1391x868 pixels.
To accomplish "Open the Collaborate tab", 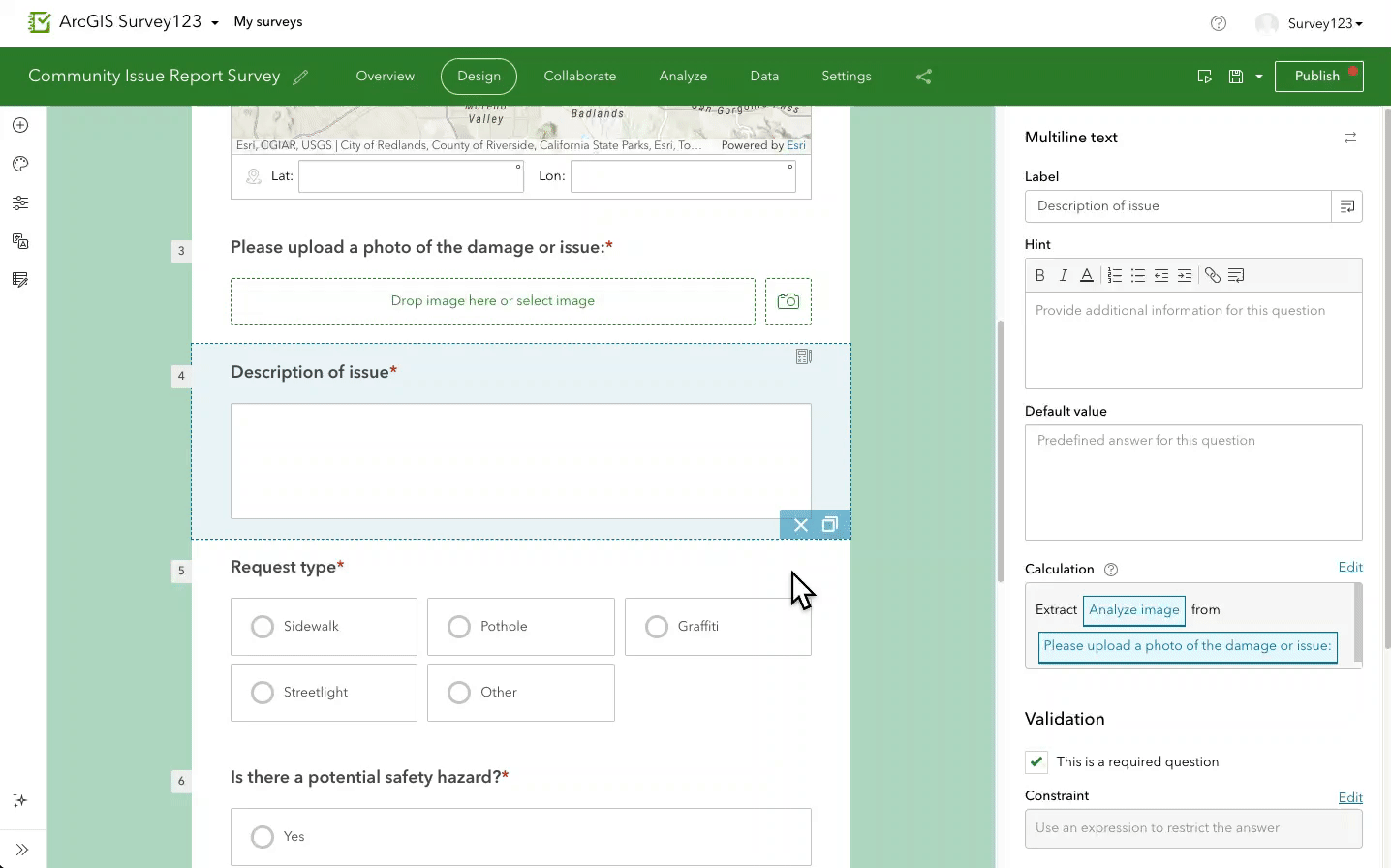I will click(579, 76).
